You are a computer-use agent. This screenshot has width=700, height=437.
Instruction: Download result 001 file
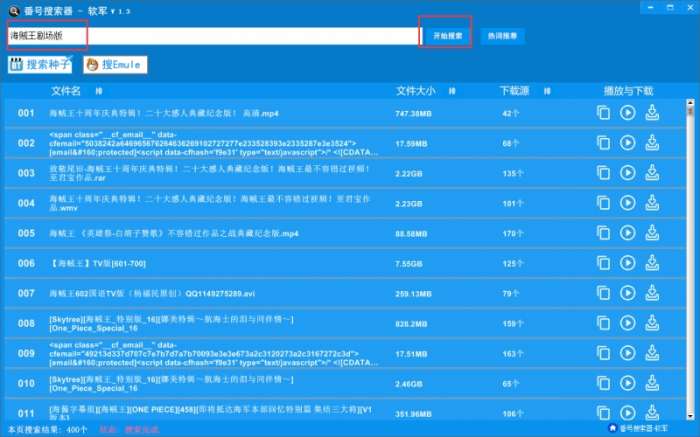[653, 113]
